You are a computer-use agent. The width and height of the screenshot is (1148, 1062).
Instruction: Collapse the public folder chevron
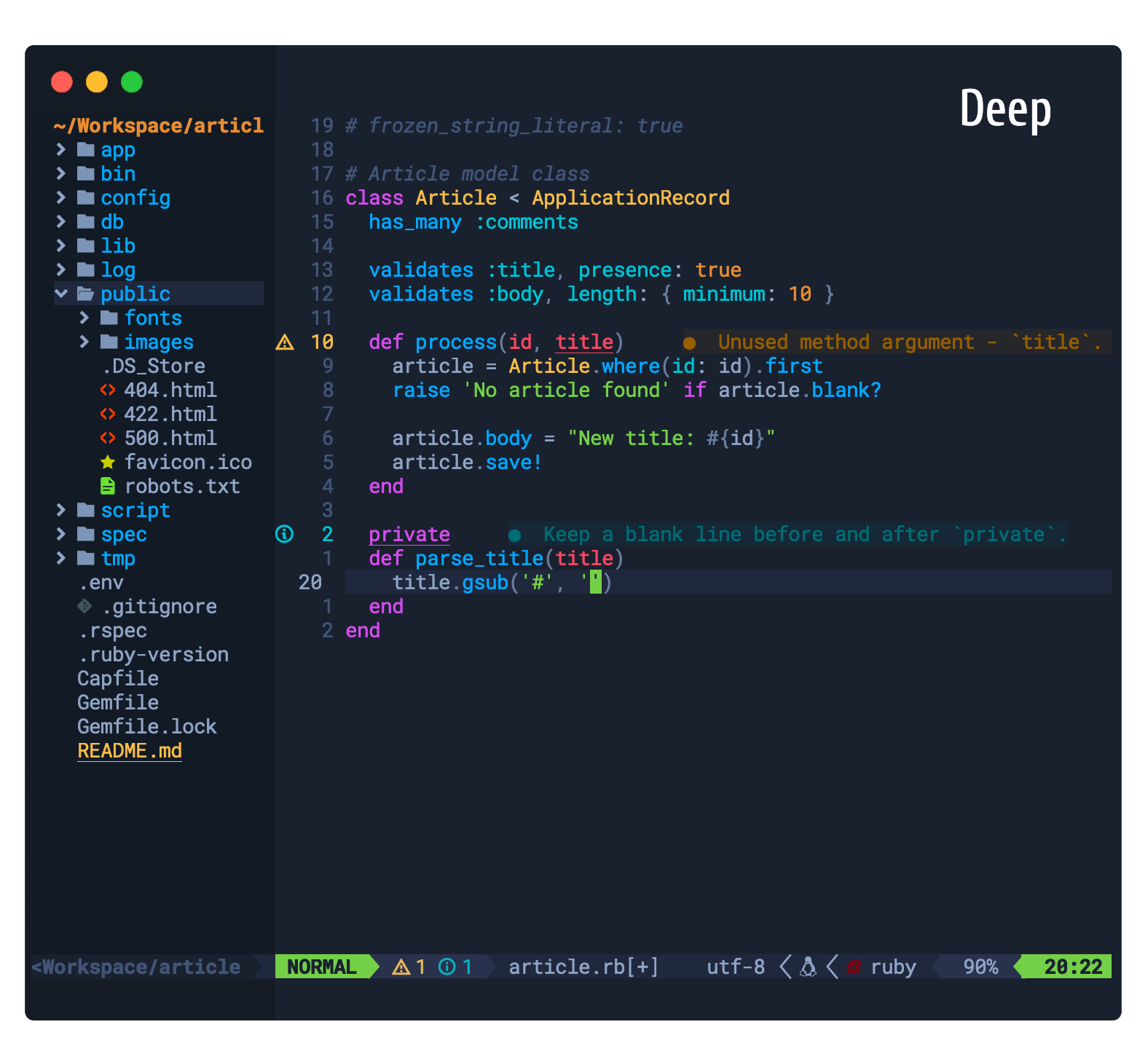[x=61, y=294]
